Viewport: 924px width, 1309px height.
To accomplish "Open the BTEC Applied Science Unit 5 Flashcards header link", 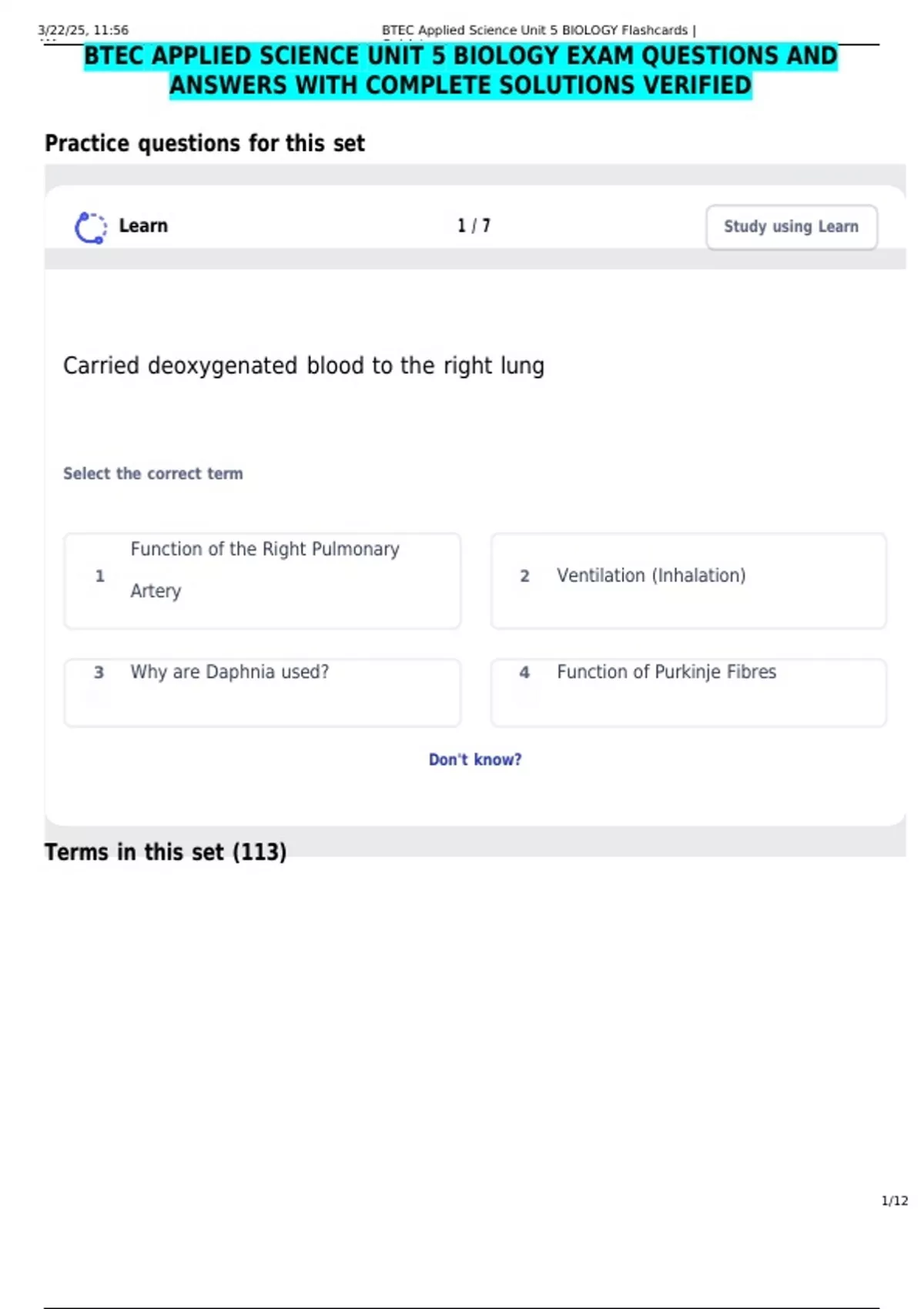I will pyautogui.click(x=536, y=30).
